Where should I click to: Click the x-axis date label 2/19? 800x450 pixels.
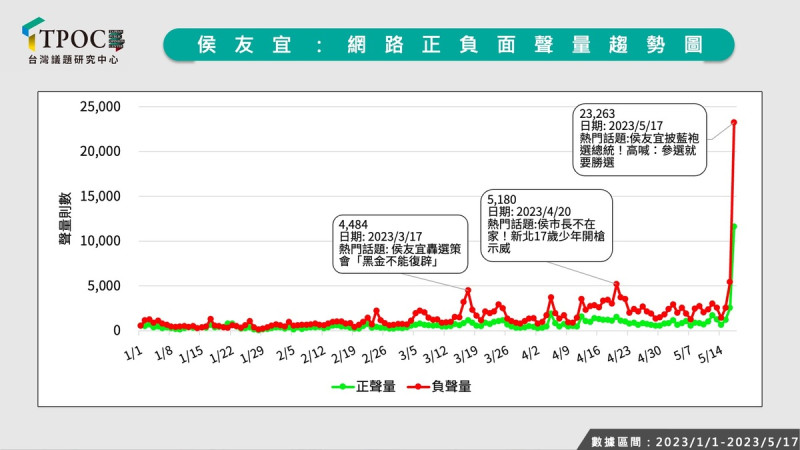344,355
